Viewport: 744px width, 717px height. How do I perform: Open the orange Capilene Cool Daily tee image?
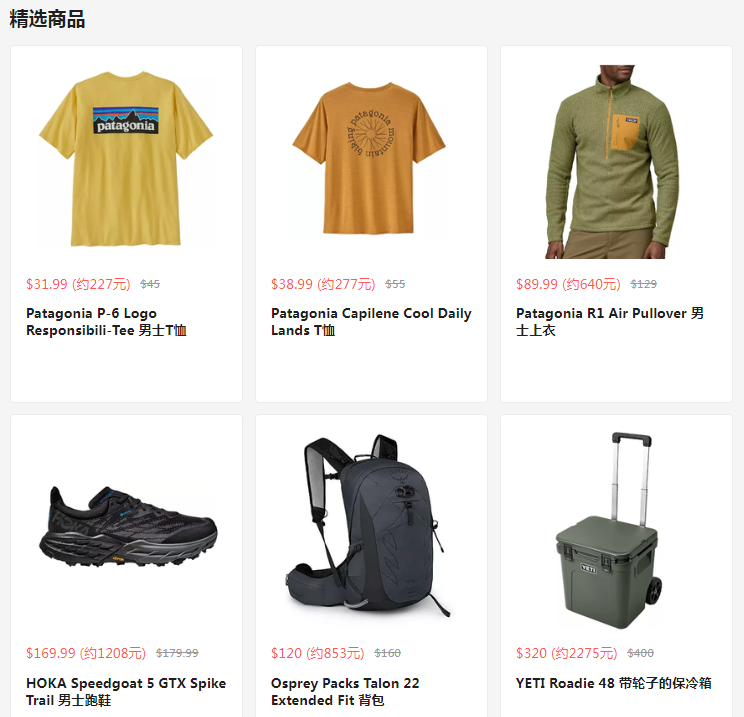tap(369, 159)
